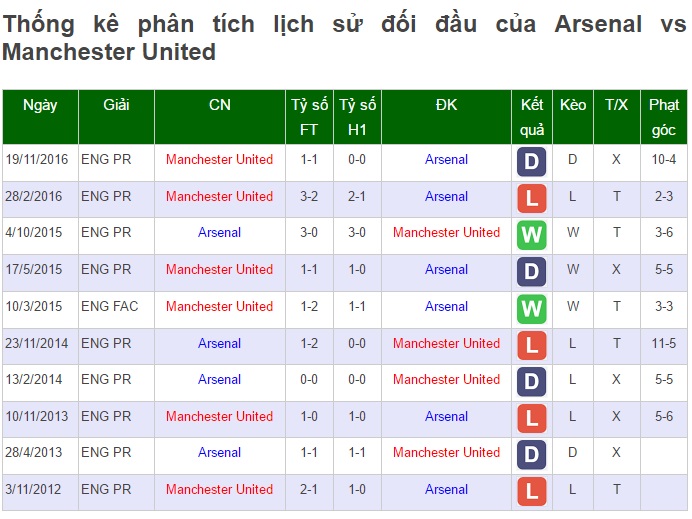
Task: Click the Phạt góc column header
Action: (x=664, y=117)
